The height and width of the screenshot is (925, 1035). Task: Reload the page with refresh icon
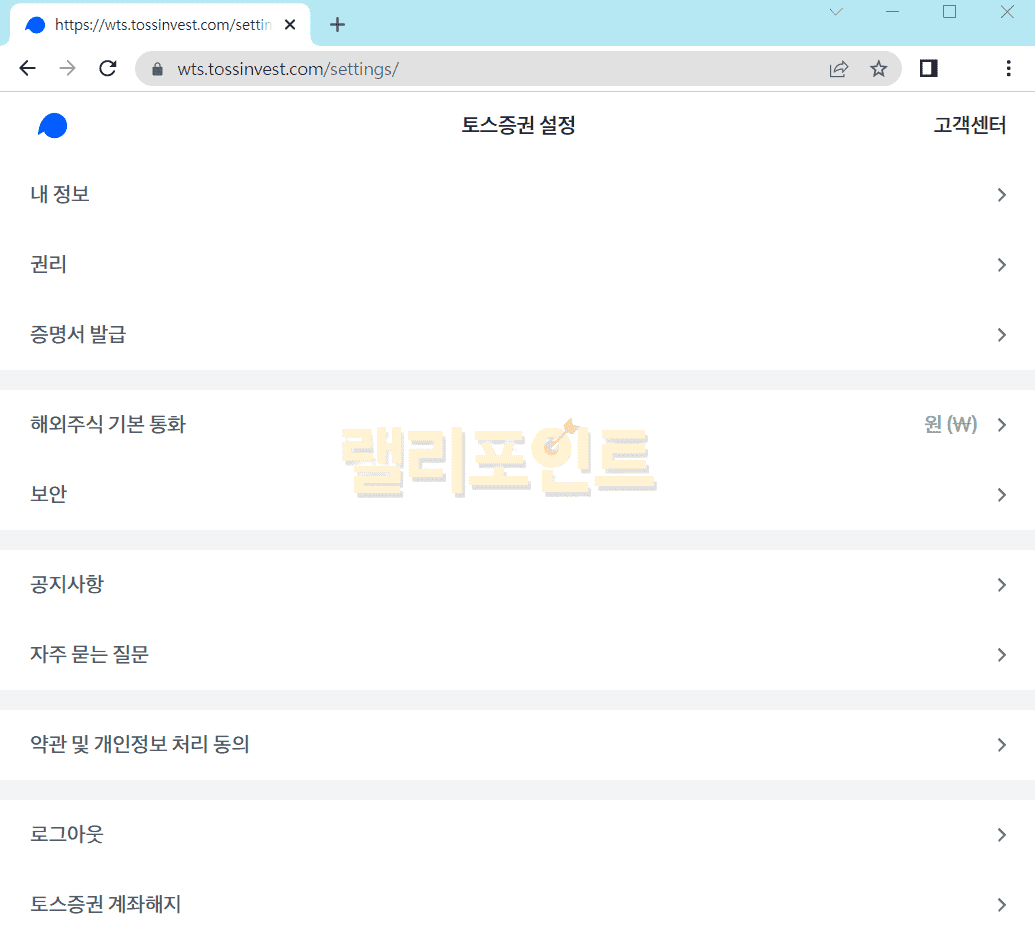(108, 68)
